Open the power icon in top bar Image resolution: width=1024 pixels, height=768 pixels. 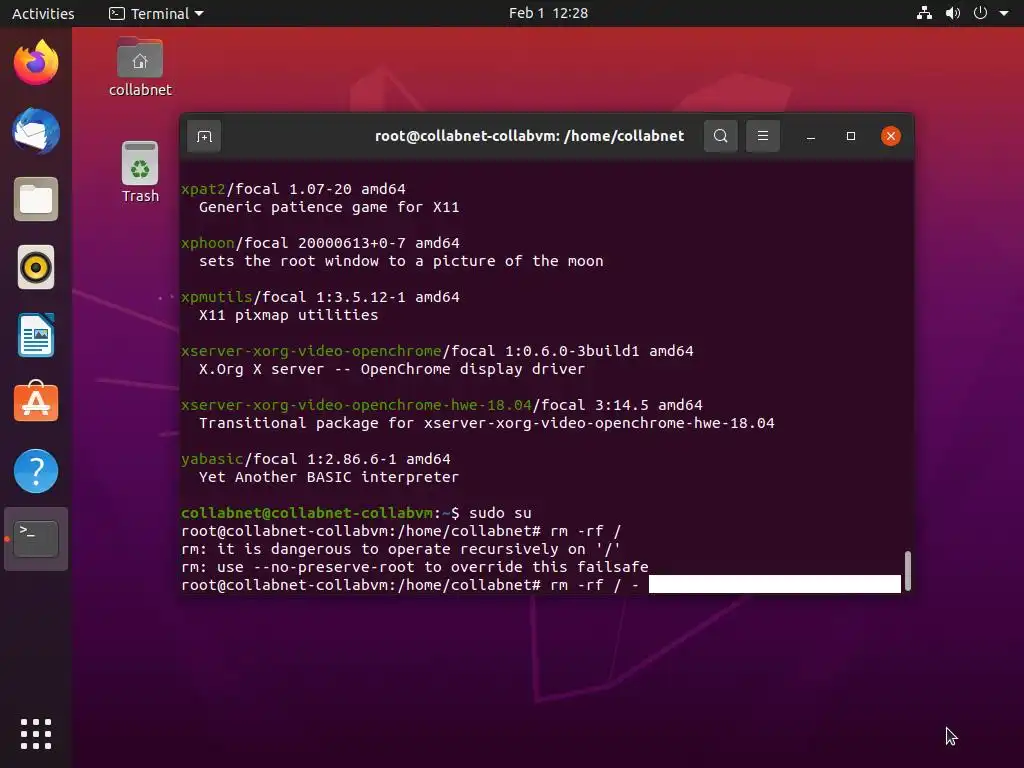[x=980, y=13]
